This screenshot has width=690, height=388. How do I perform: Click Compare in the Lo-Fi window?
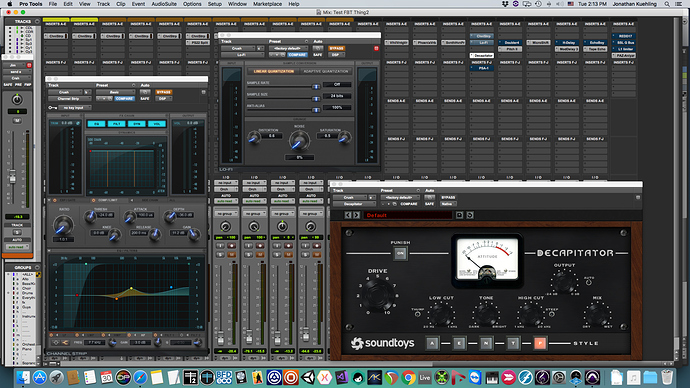(x=297, y=55)
